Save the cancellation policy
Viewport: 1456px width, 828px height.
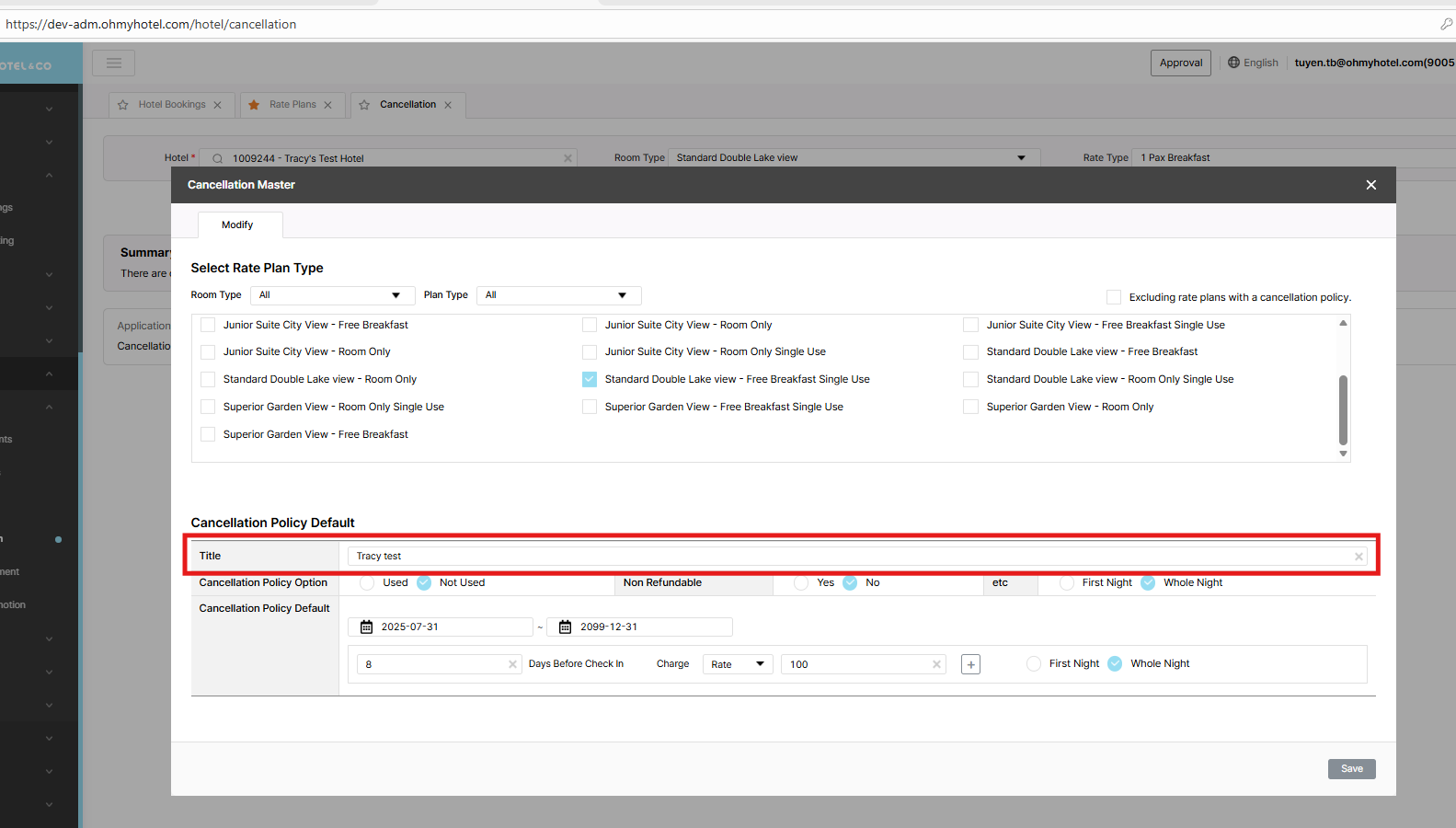click(1351, 769)
